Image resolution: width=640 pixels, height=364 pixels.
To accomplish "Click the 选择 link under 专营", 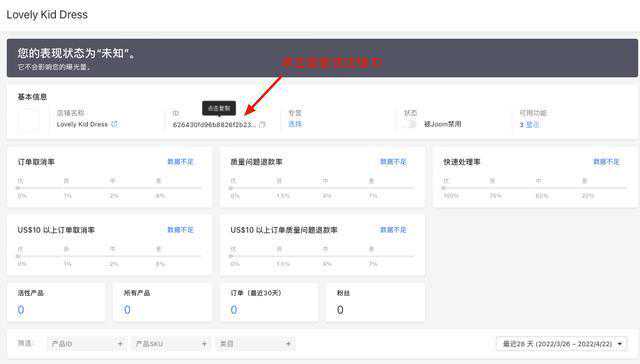I will click(295, 124).
